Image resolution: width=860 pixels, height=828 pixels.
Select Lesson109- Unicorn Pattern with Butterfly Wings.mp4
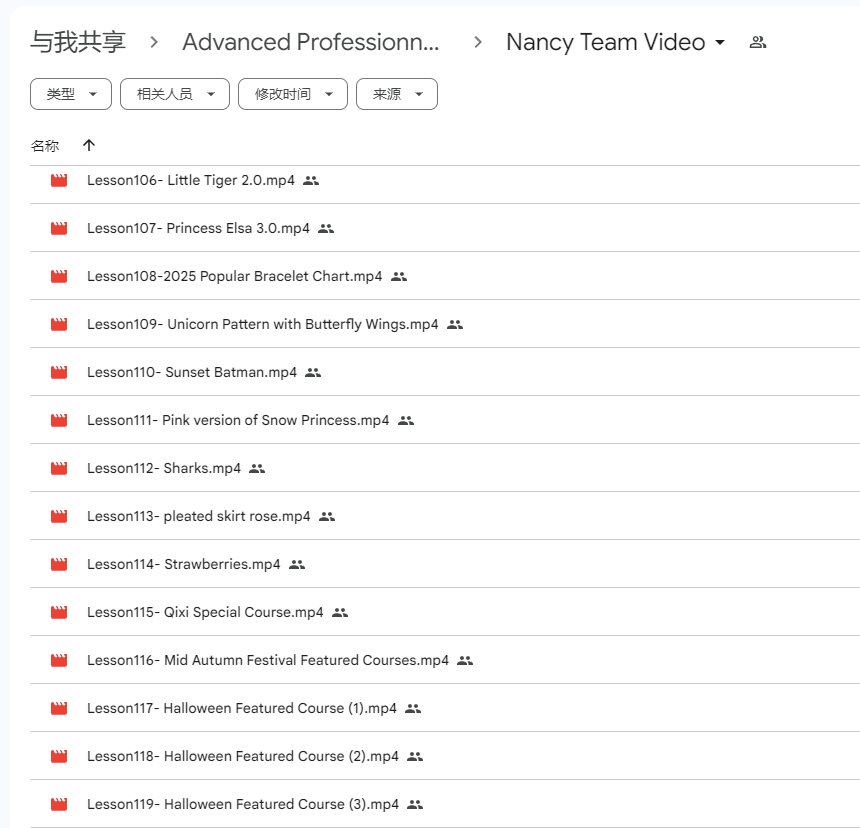pos(262,324)
